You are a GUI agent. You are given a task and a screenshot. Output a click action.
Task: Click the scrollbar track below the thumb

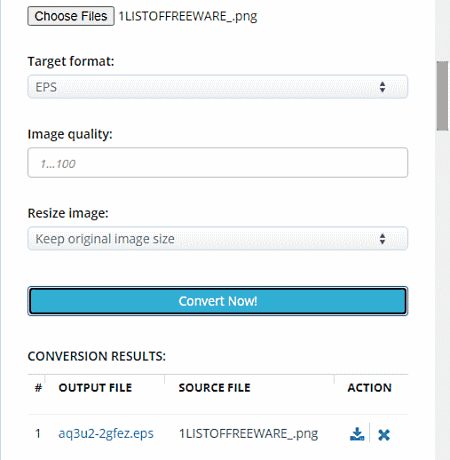coord(443,295)
